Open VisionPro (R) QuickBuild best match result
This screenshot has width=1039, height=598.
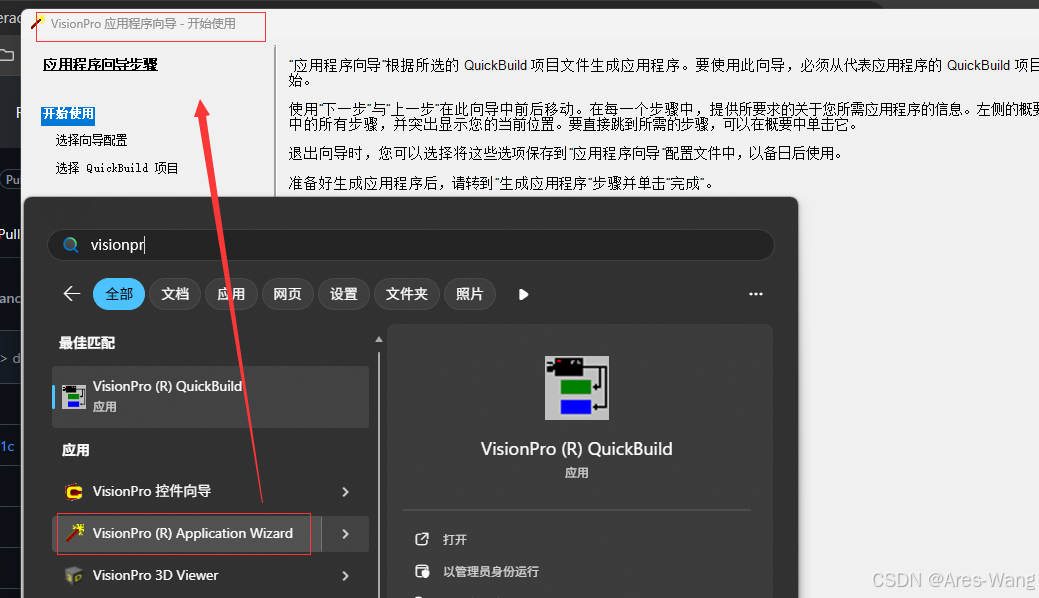pyautogui.click(x=210, y=396)
